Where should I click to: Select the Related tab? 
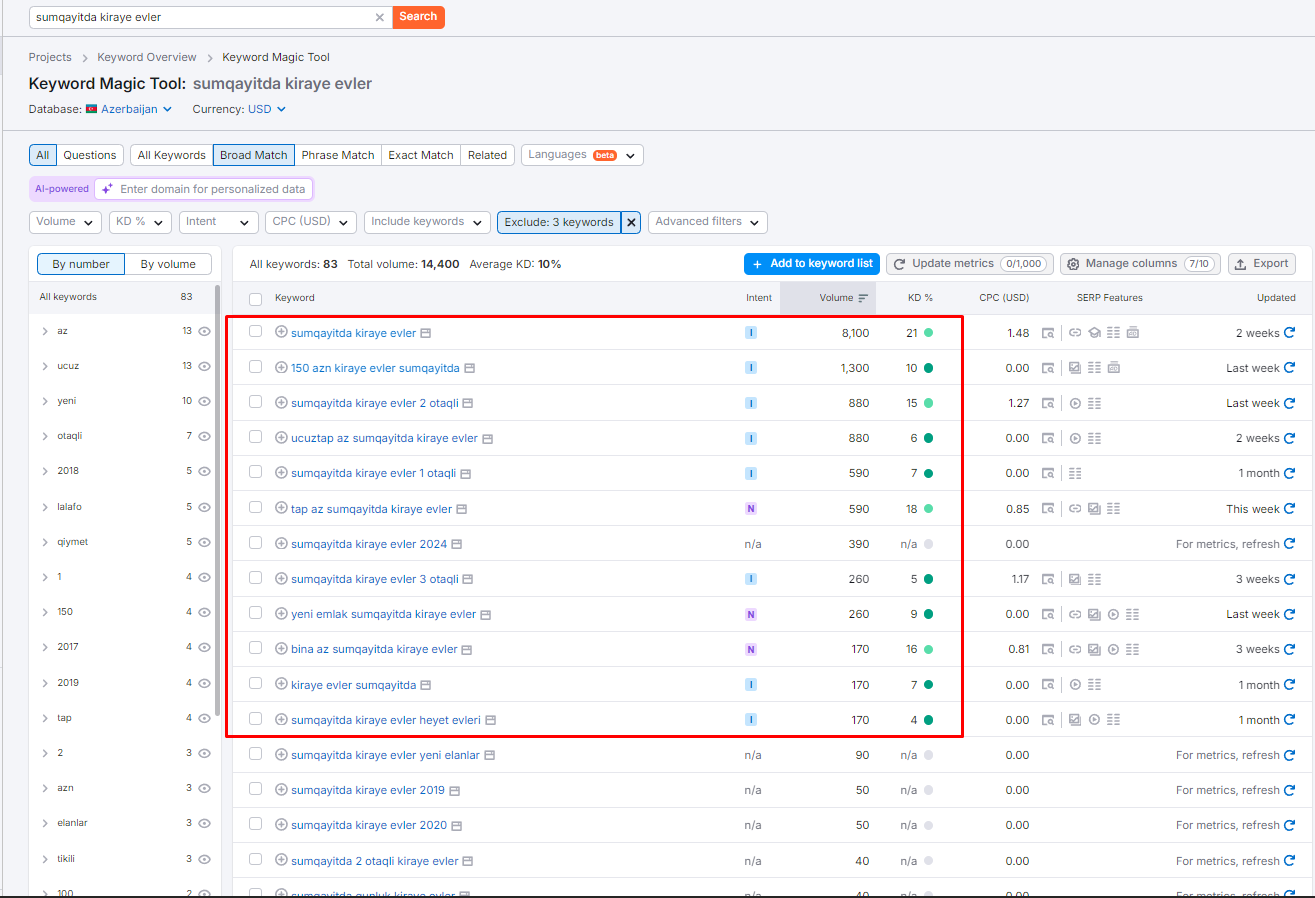click(487, 155)
